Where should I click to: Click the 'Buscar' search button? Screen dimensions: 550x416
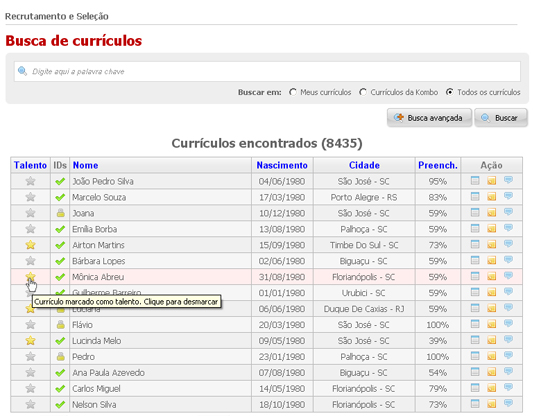pyautogui.click(x=501, y=118)
